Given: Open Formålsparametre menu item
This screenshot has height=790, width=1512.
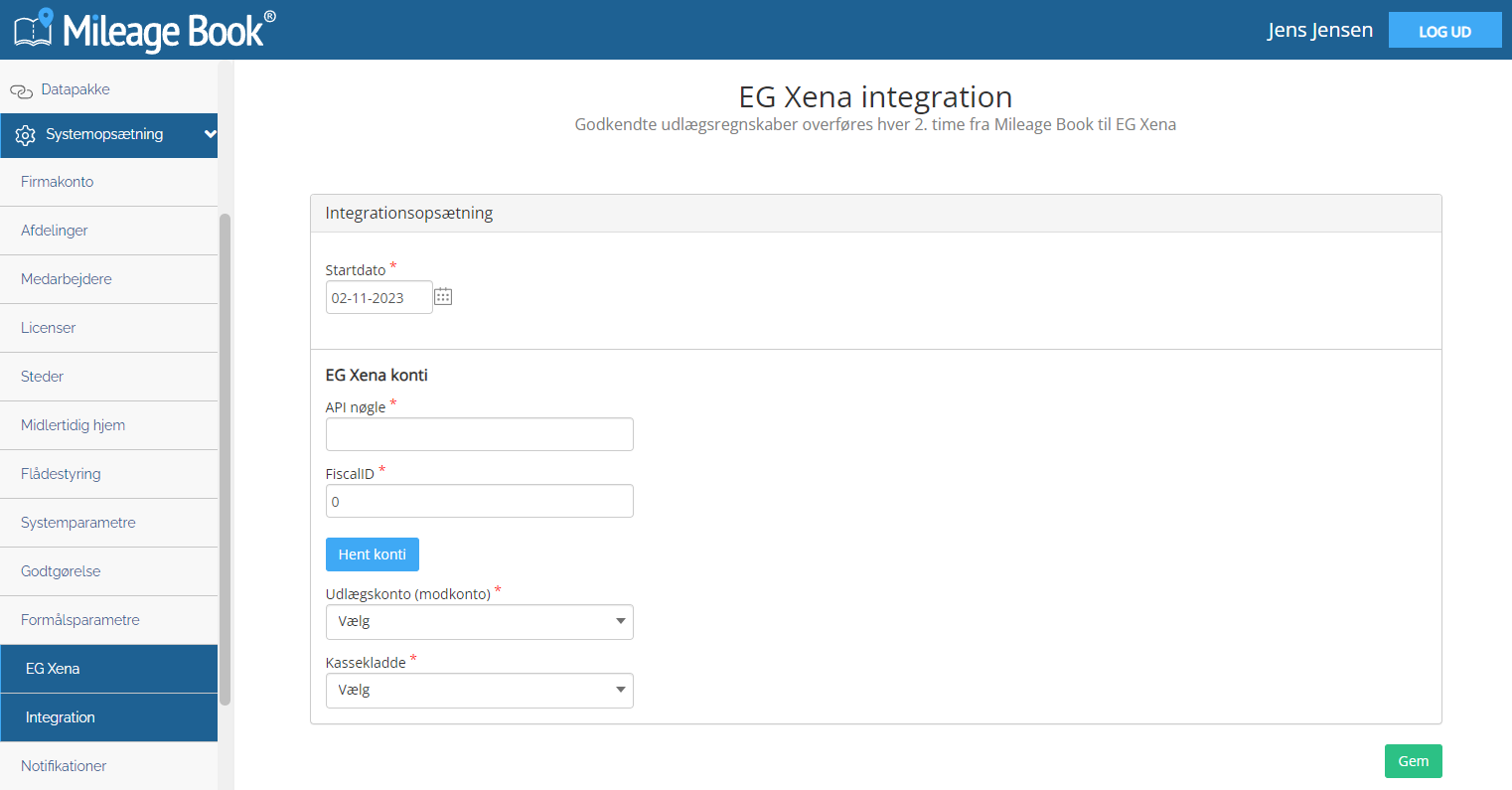Looking at the screenshot, I should tap(109, 620).
